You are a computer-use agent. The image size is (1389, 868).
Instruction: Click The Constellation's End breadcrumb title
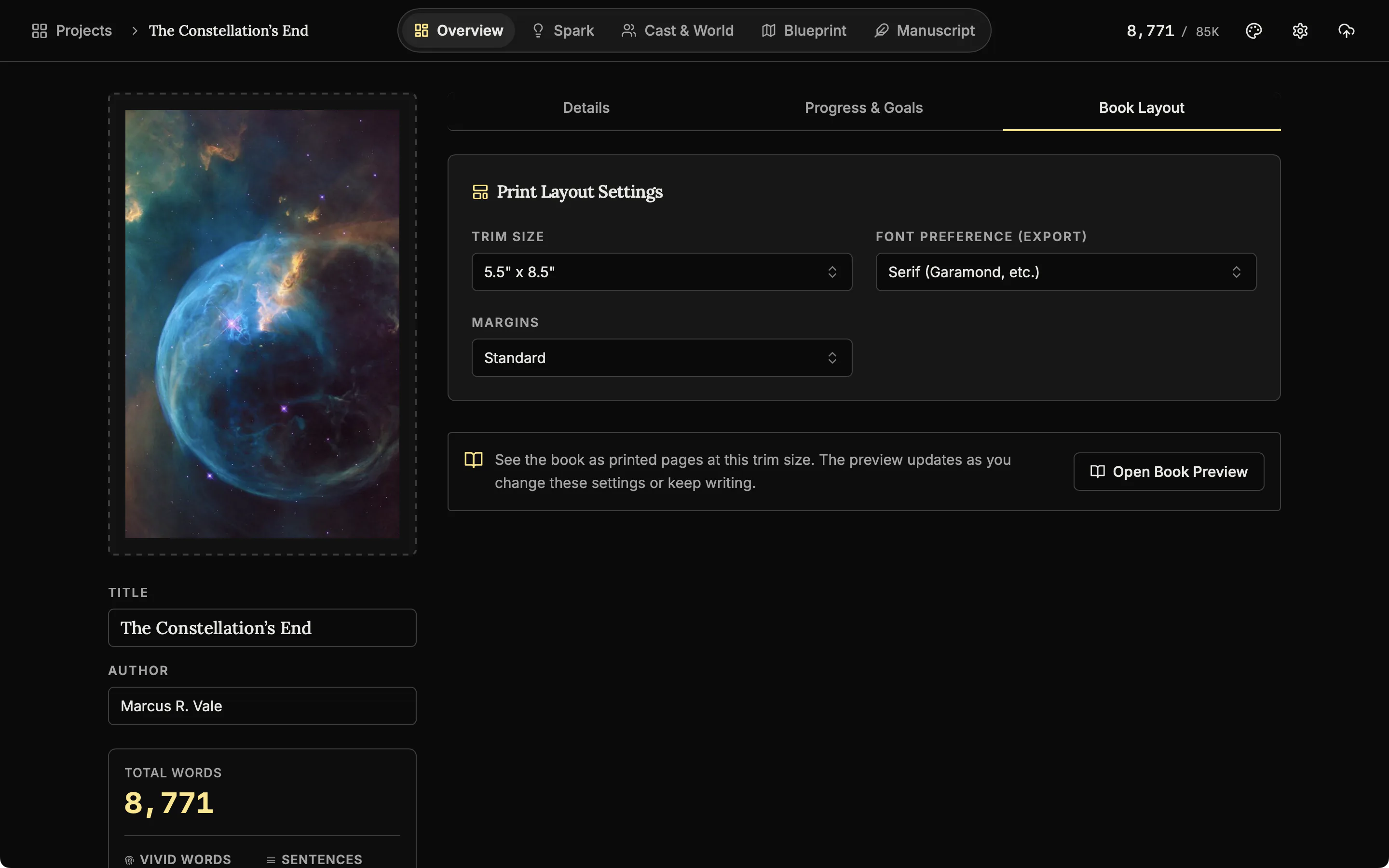coord(229,30)
